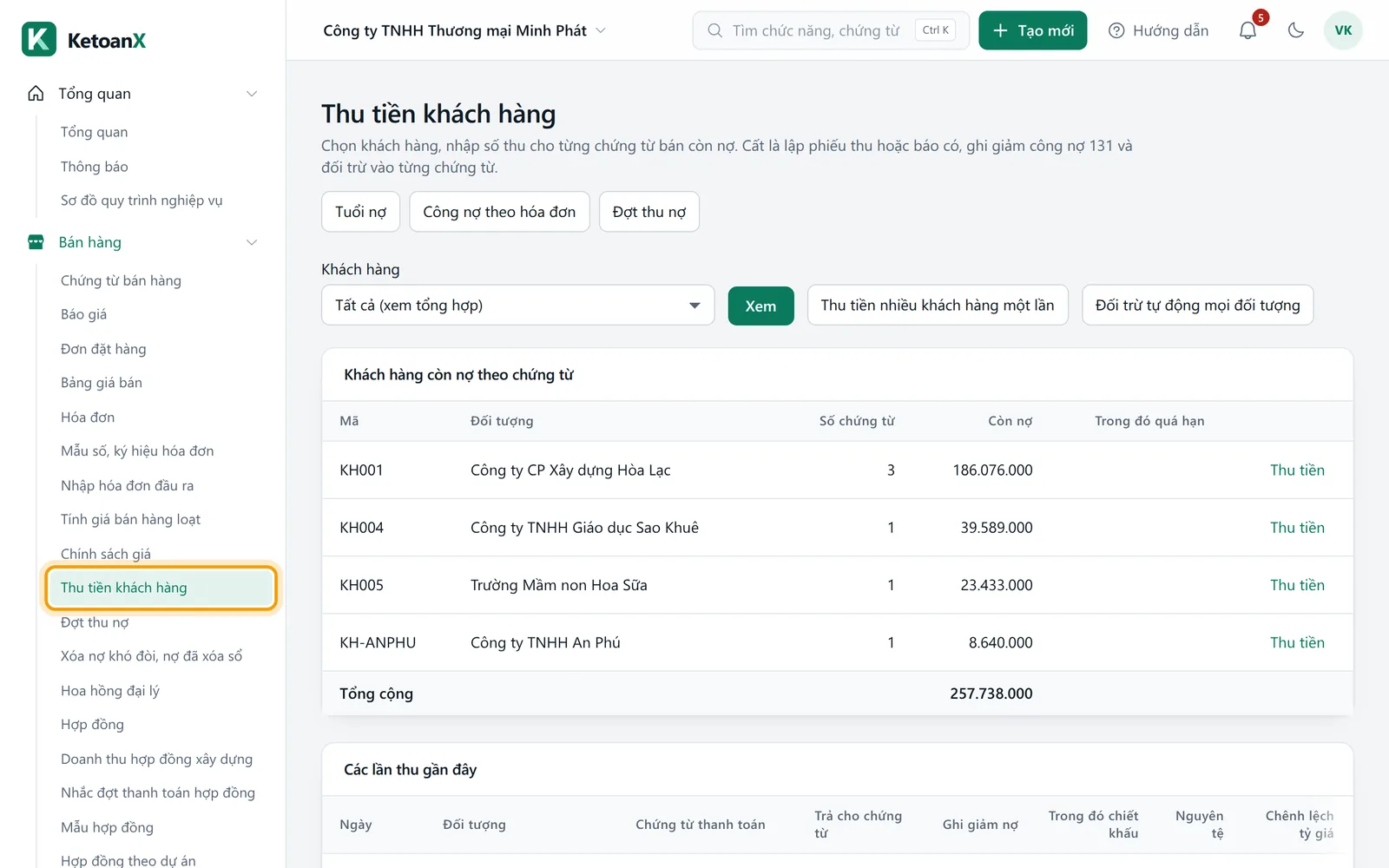Open Bảng giá bán page
The image size is (1389, 868).
coord(102,383)
